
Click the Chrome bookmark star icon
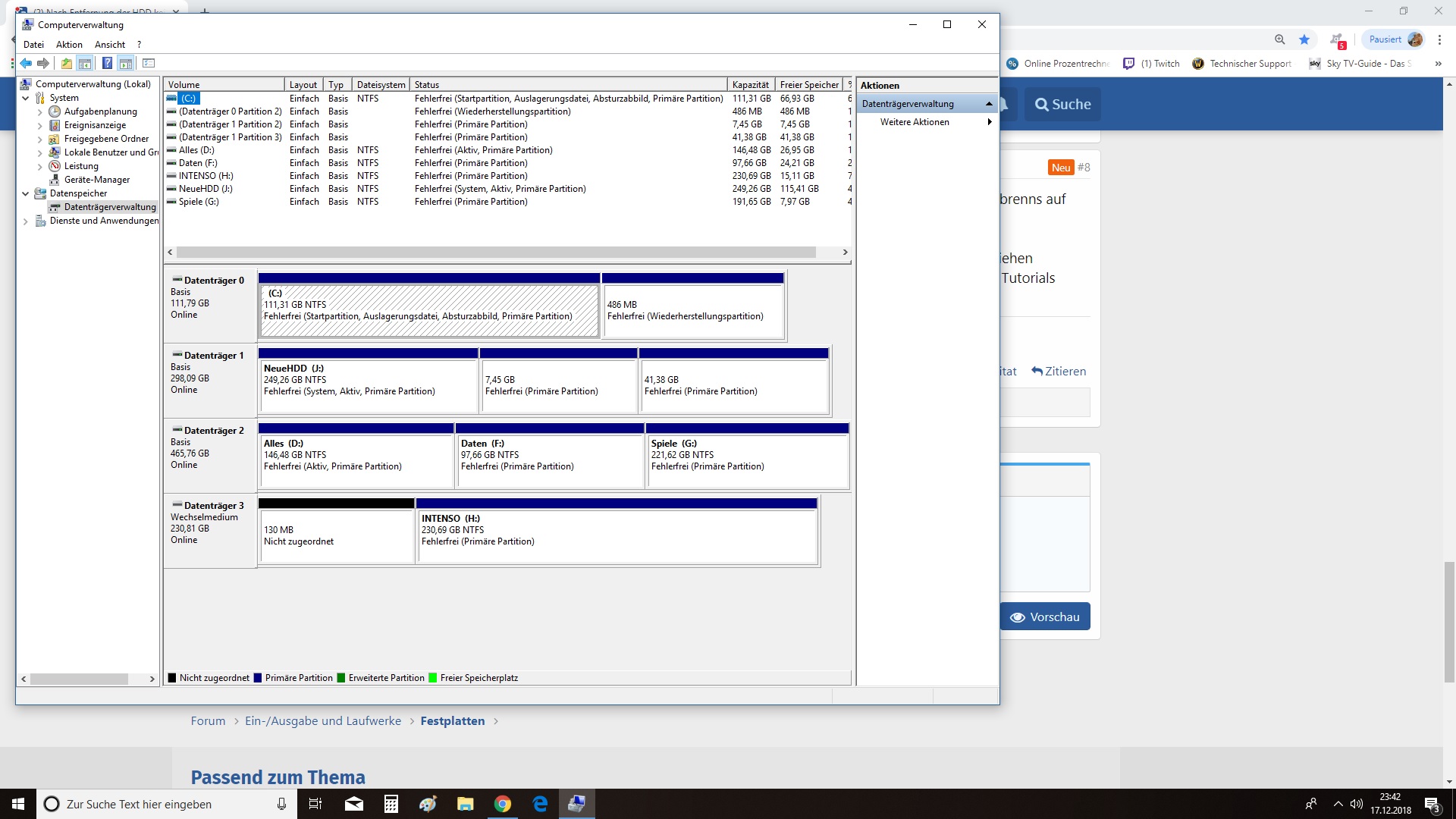tap(1304, 39)
